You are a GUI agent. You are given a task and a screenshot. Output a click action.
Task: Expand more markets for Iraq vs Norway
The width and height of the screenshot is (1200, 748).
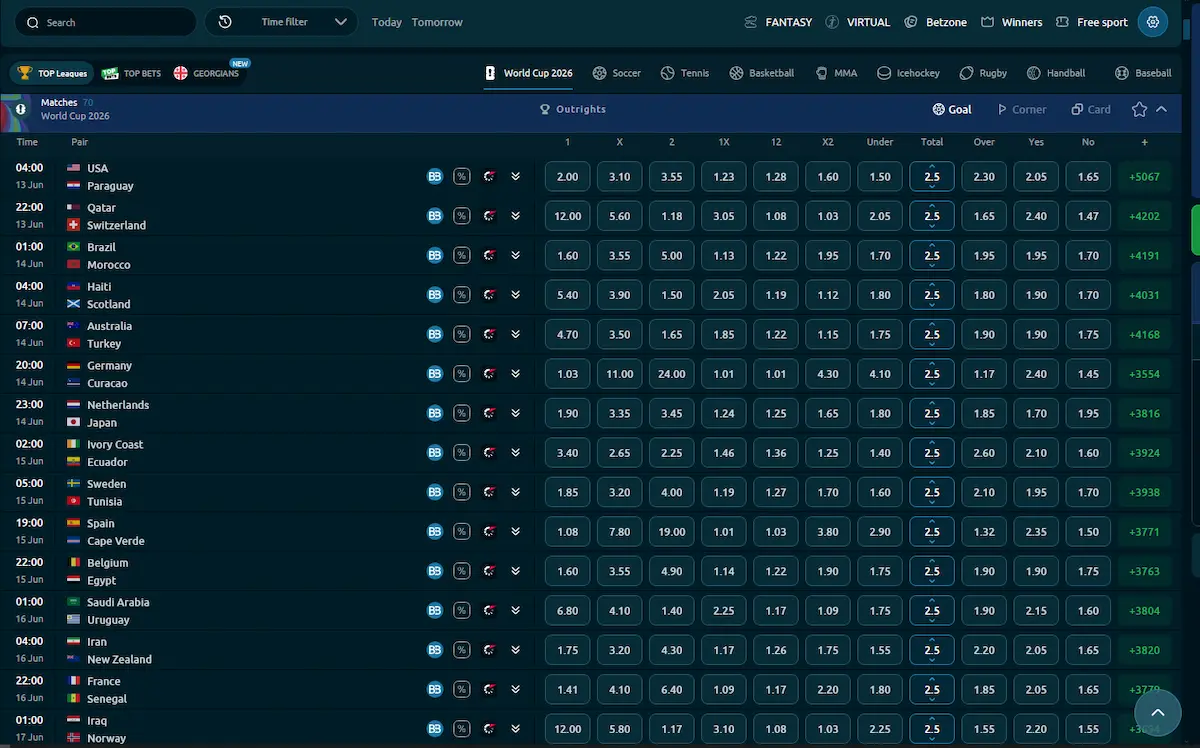click(x=515, y=729)
